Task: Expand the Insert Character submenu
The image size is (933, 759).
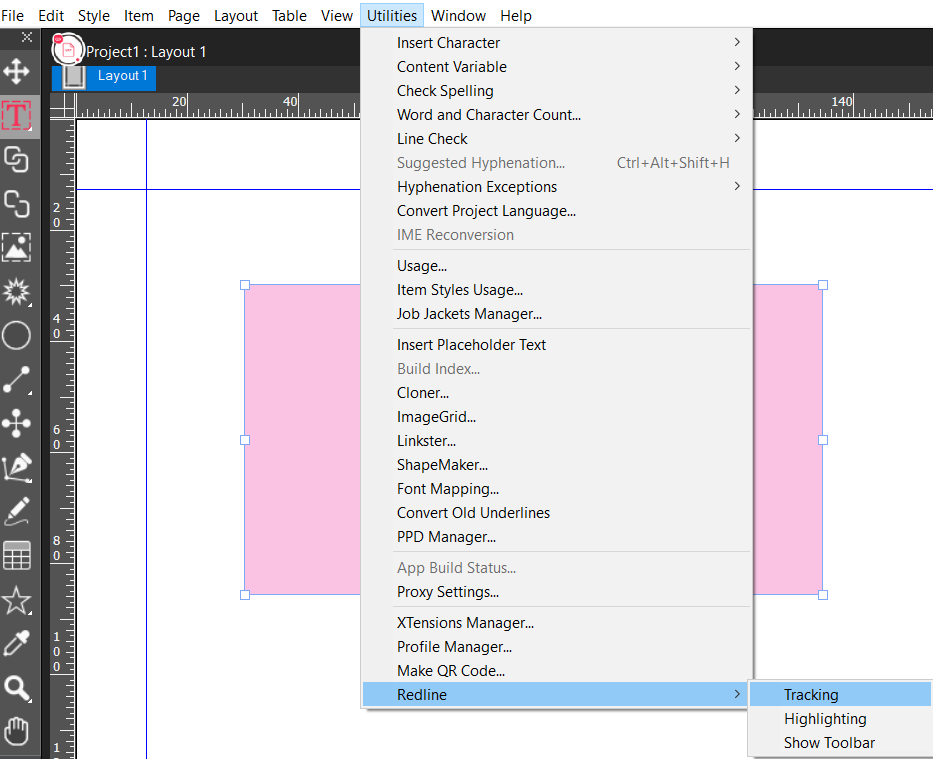Action: [x=447, y=42]
